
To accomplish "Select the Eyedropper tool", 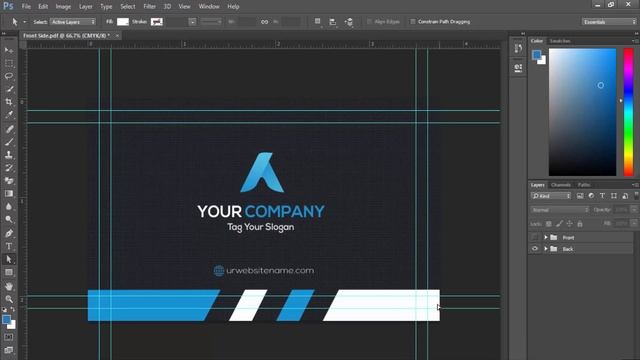I will tap(9, 115).
